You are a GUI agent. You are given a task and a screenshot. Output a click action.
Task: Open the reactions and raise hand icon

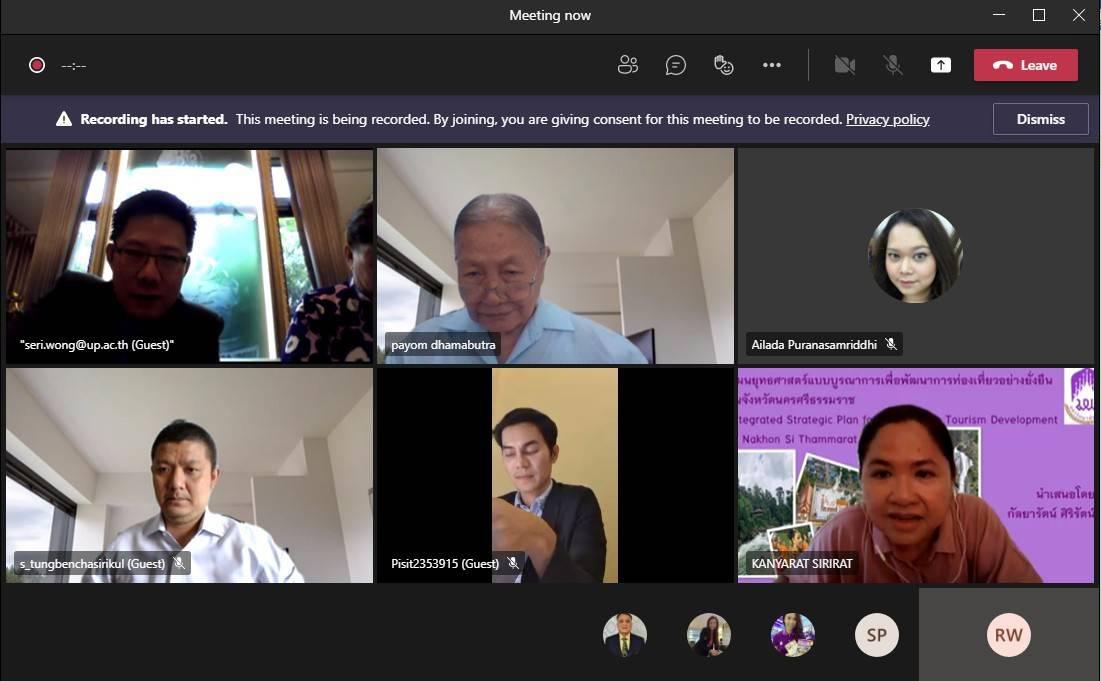tap(724, 65)
